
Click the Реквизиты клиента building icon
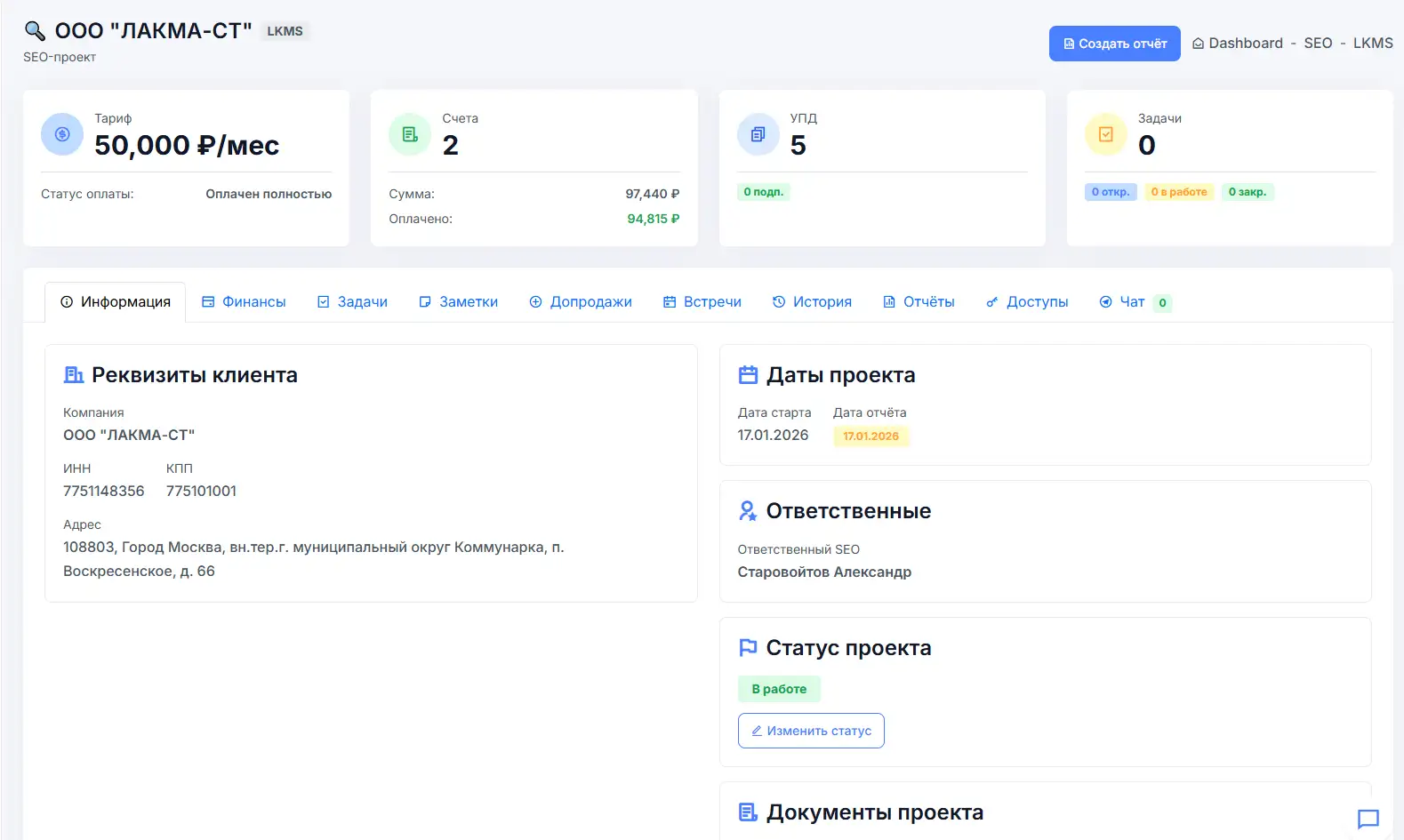tap(74, 375)
